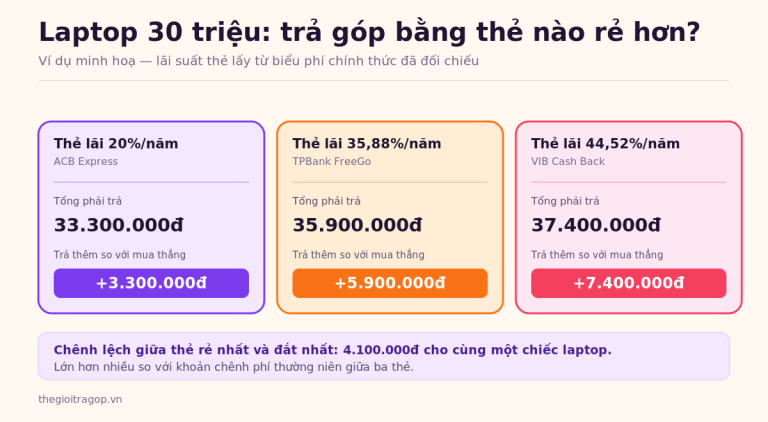Click the Thẻ lãi 44,52%/năm heading
Viewport: 768px width, 422px height.
point(605,143)
